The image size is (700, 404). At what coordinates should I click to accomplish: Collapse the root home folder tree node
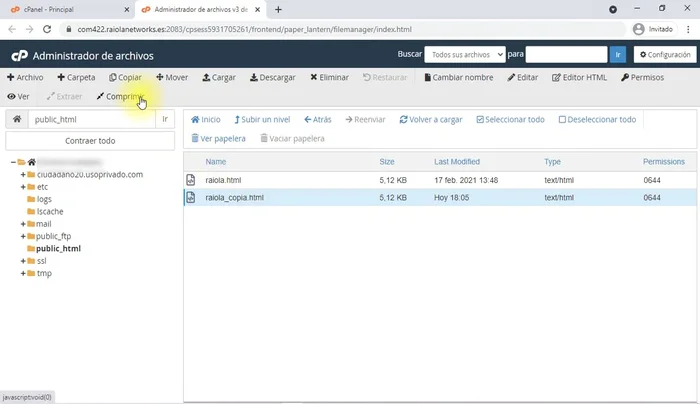[x=13, y=162]
